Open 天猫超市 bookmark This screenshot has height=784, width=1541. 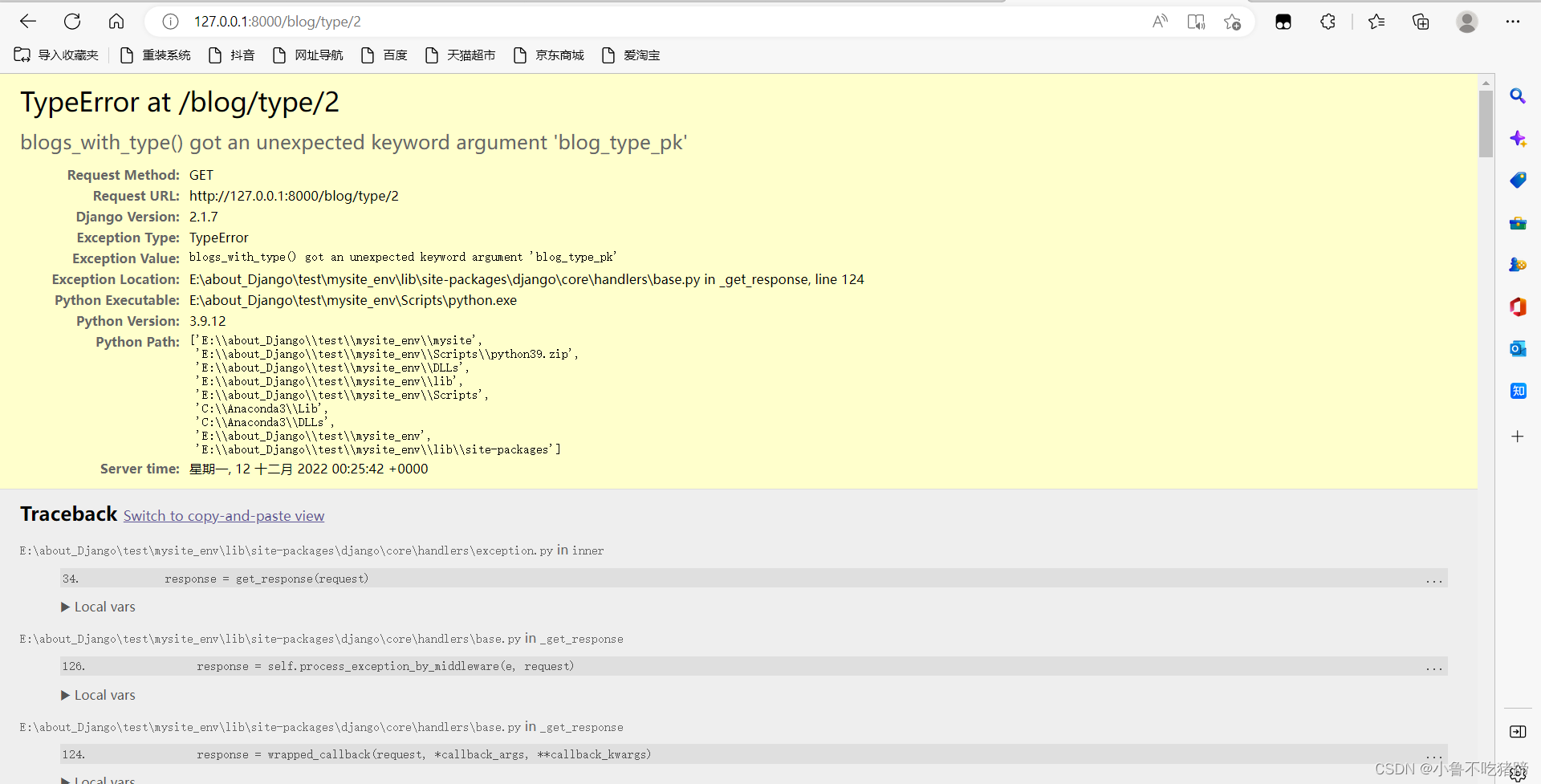[x=460, y=55]
